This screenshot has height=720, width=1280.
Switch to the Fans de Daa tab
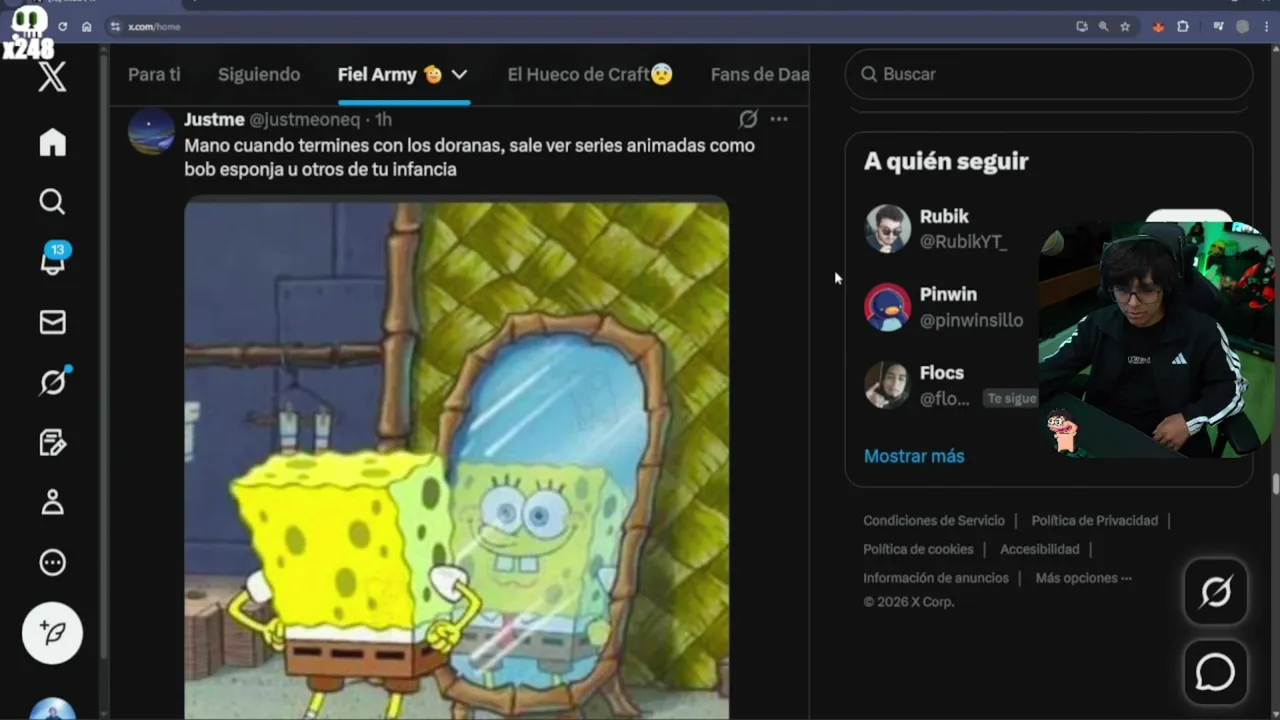(x=760, y=74)
